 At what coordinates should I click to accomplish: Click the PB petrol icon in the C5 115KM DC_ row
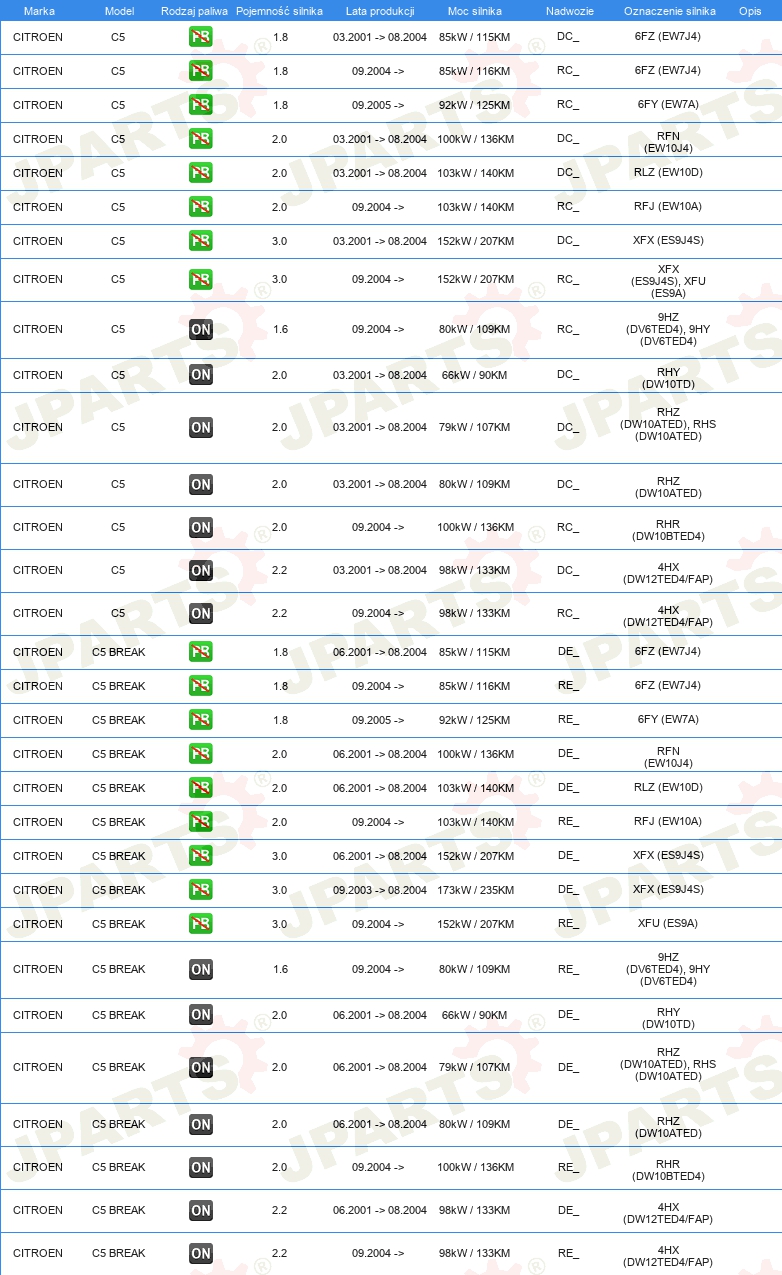click(200, 37)
